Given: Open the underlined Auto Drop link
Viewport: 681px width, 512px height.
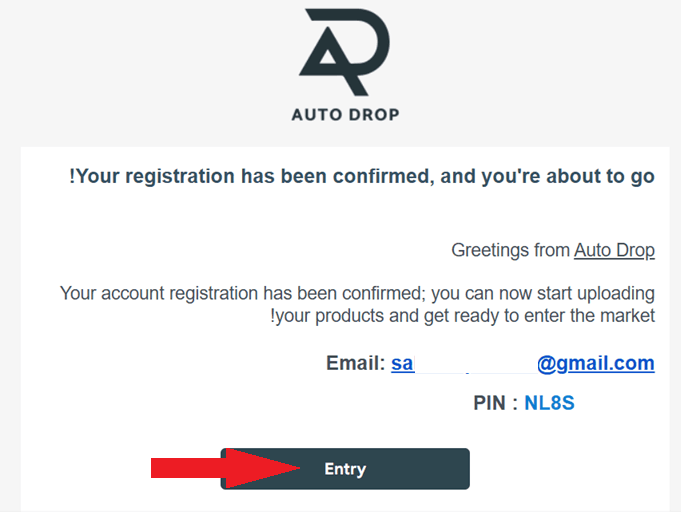Looking at the screenshot, I should [614, 250].
